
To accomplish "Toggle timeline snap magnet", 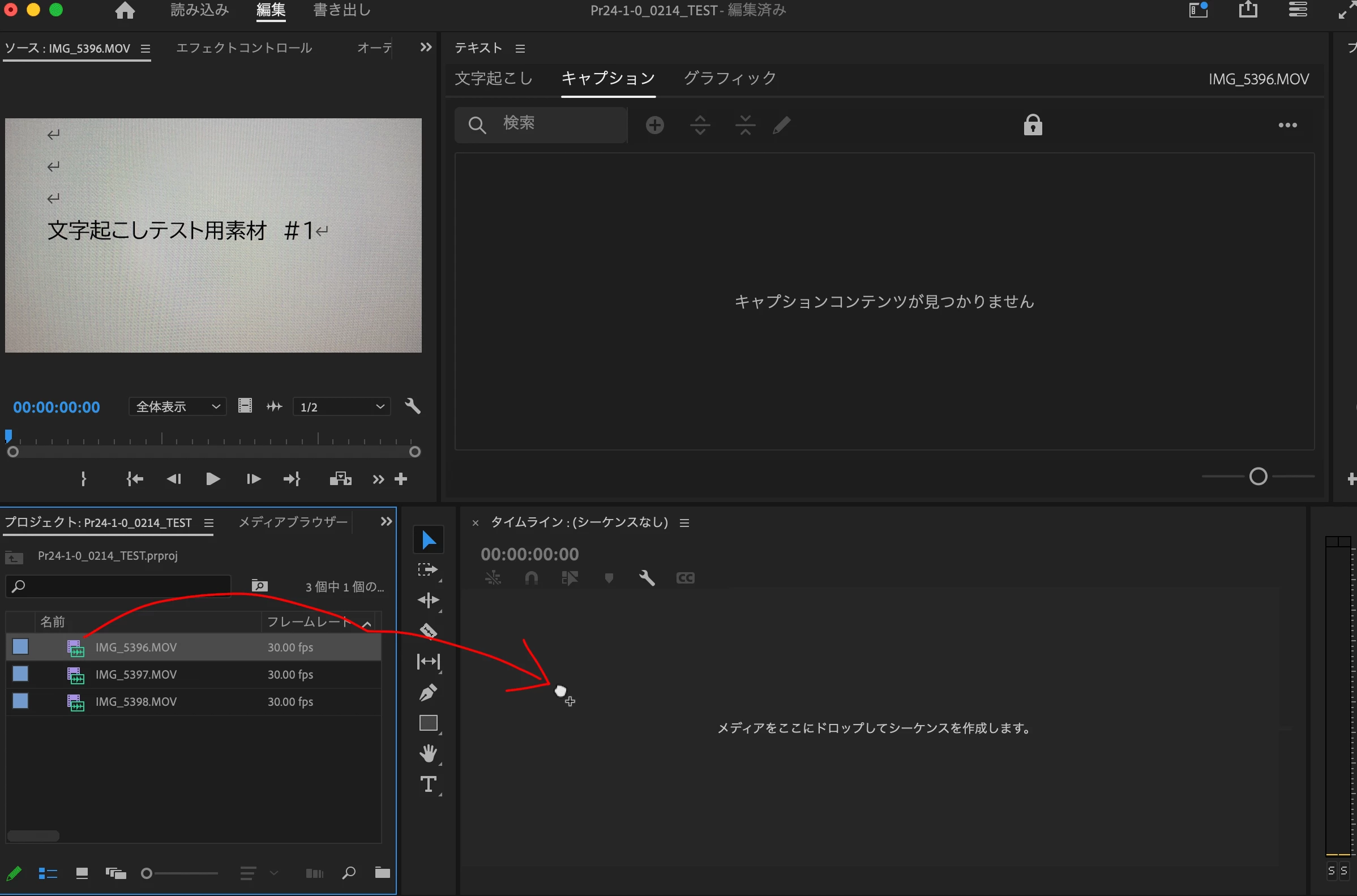I will [532, 578].
